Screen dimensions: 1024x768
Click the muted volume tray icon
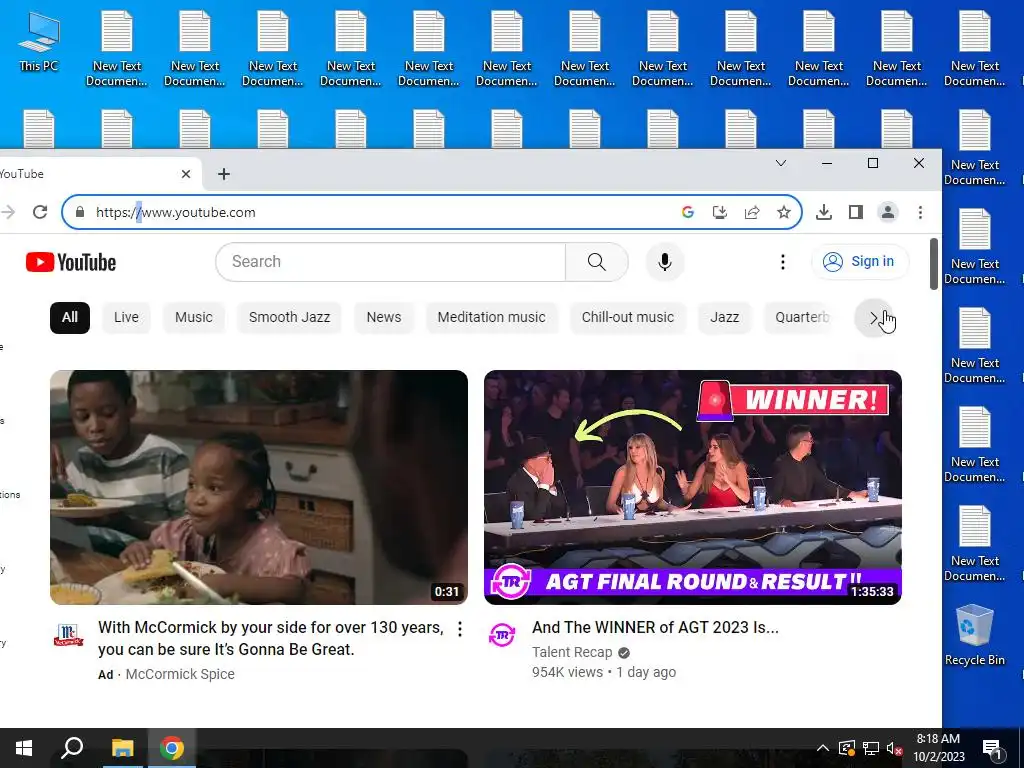click(x=894, y=748)
